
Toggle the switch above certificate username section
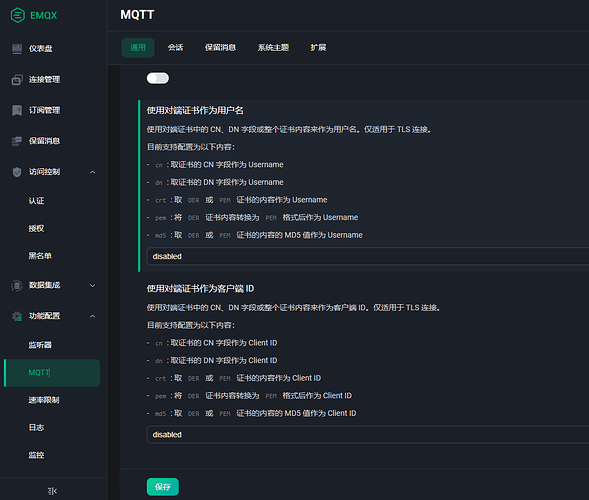[x=158, y=78]
